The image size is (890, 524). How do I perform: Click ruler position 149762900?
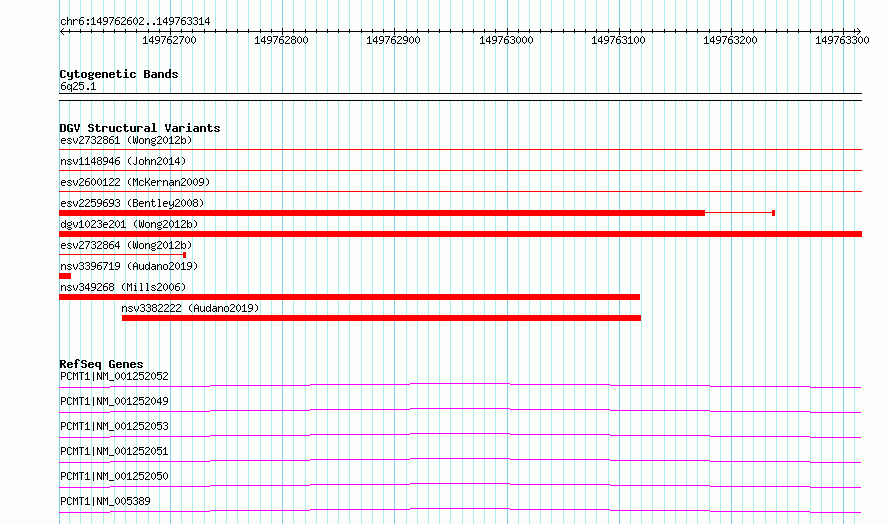pyautogui.click(x=393, y=40)
